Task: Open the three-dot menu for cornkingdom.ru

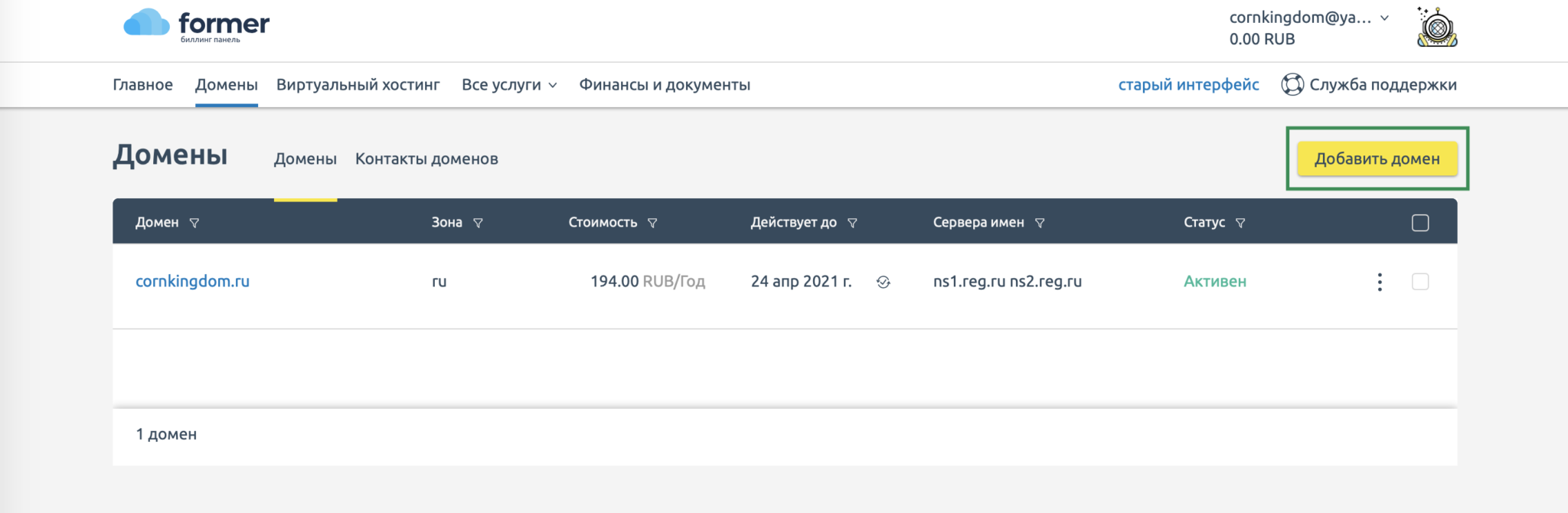Action: (1380, 282)
